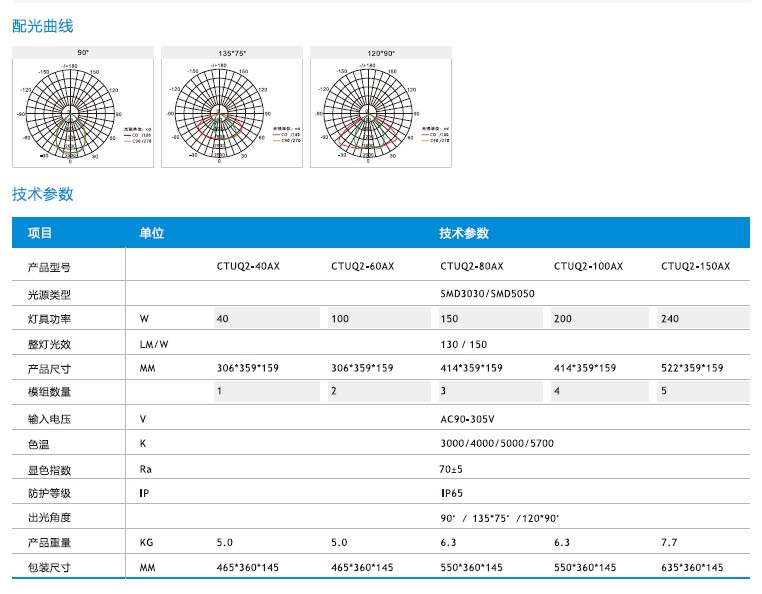Select the 522*359*159 product size cell
The width and height of the screenshot is (762, 594).
pos(692,368)
